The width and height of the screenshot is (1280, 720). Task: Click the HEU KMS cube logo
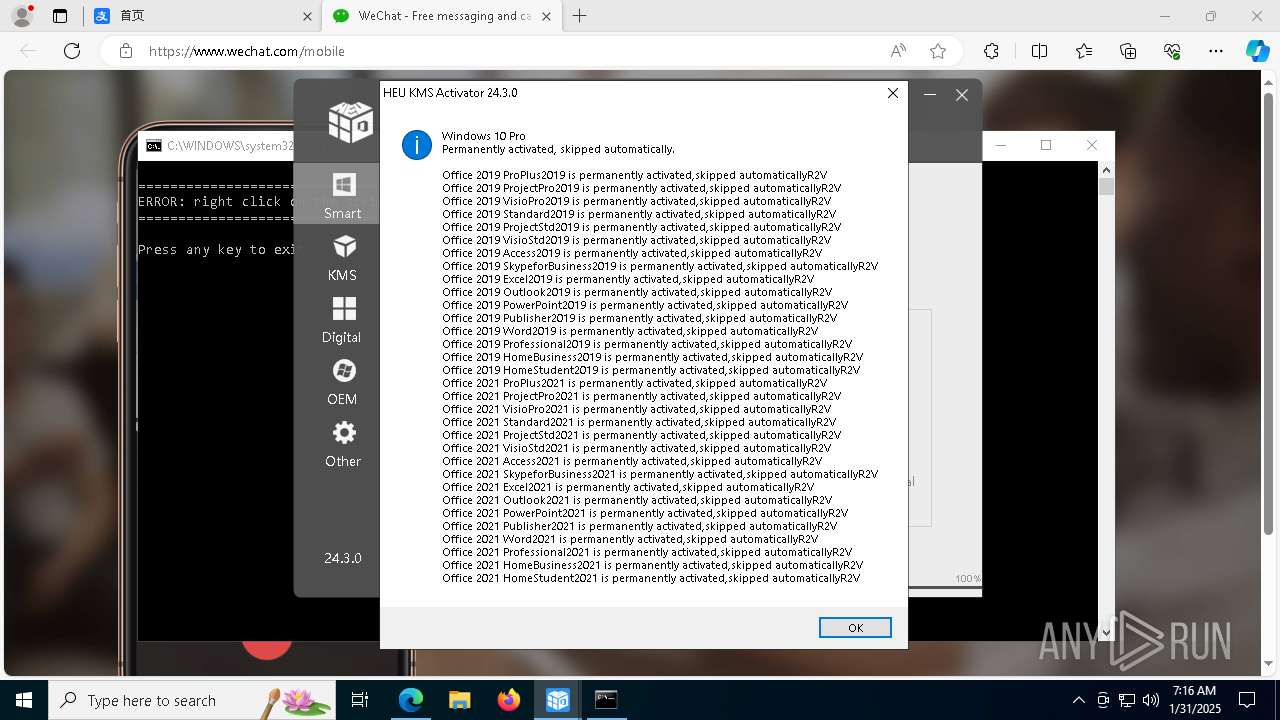[349, 122]
